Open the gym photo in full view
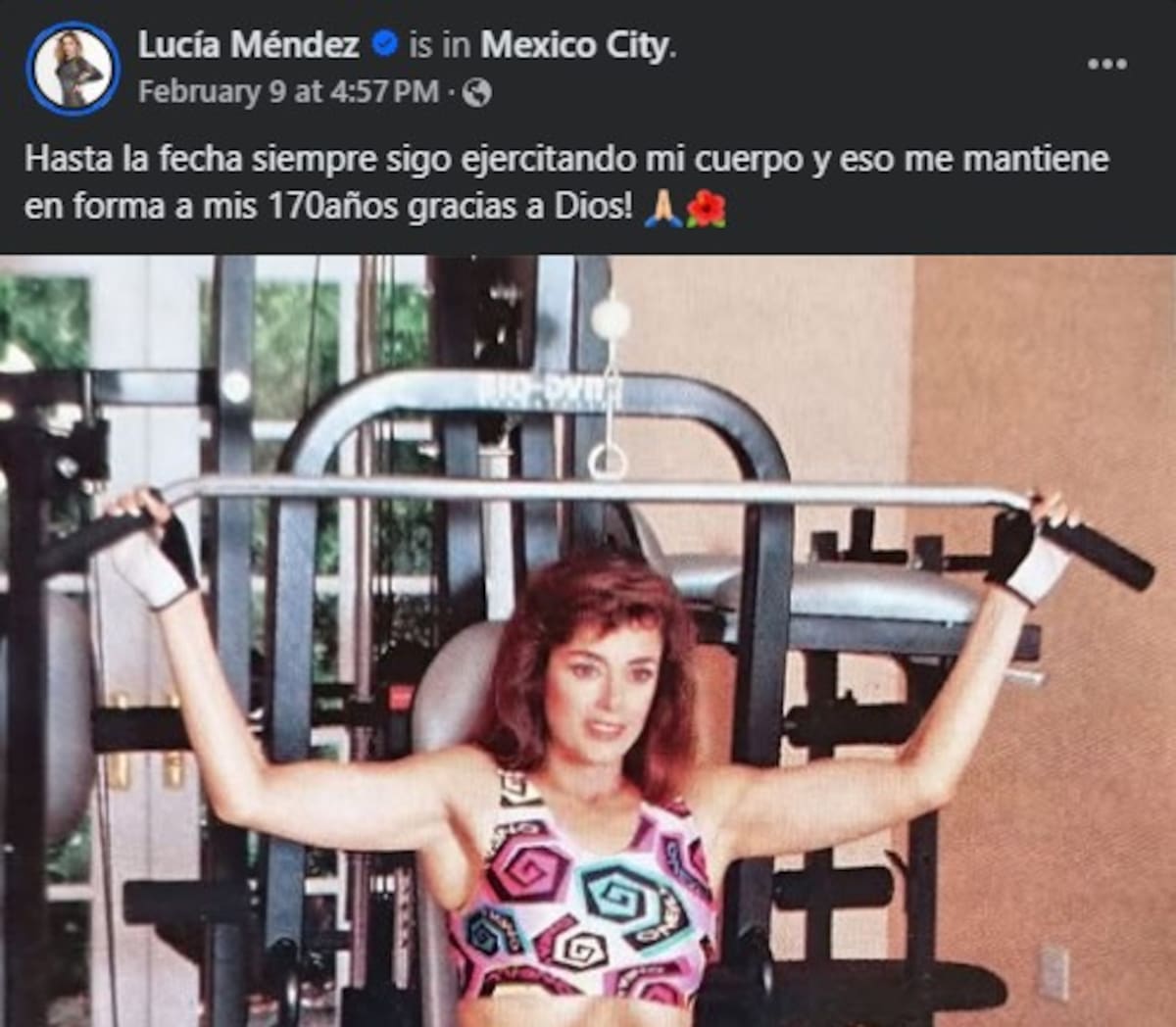Screen dimensions: 1176x1027 (x=588, y=641)
